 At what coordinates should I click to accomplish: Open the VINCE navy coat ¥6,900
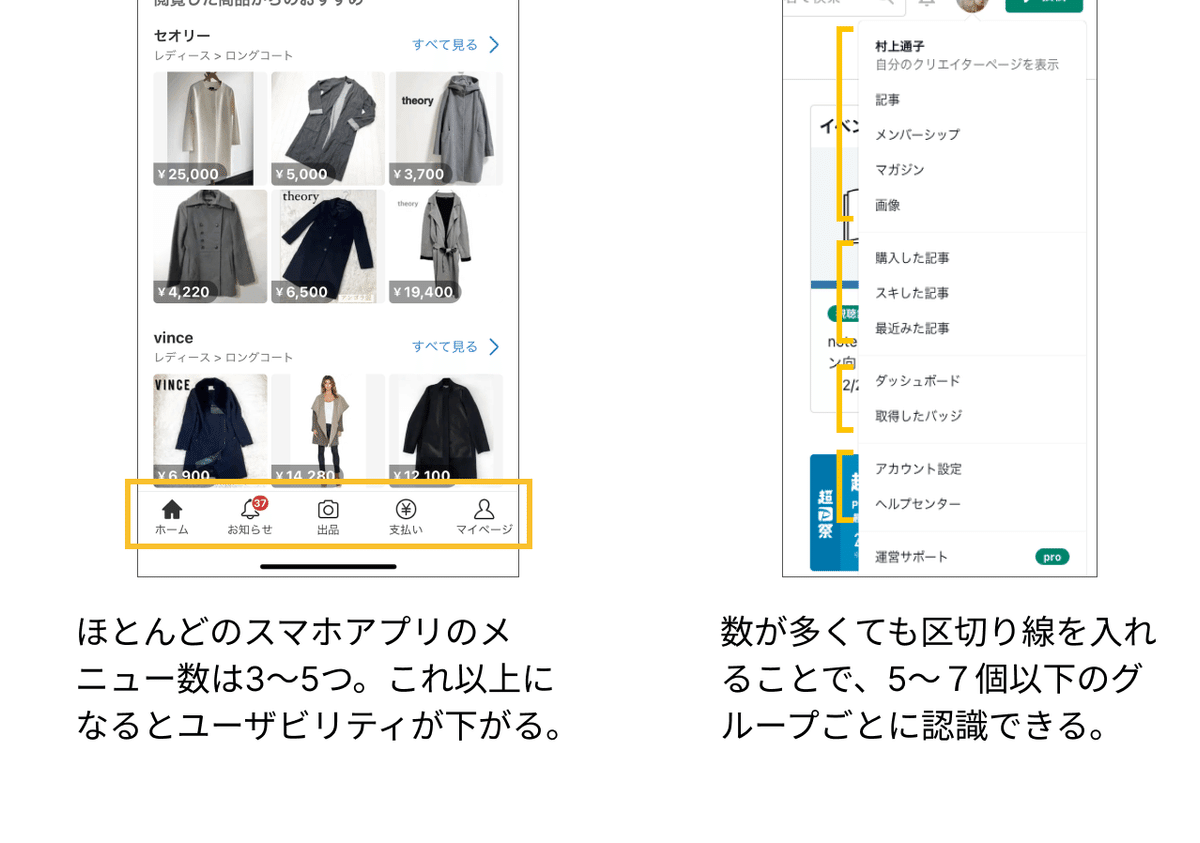[210, 431]
